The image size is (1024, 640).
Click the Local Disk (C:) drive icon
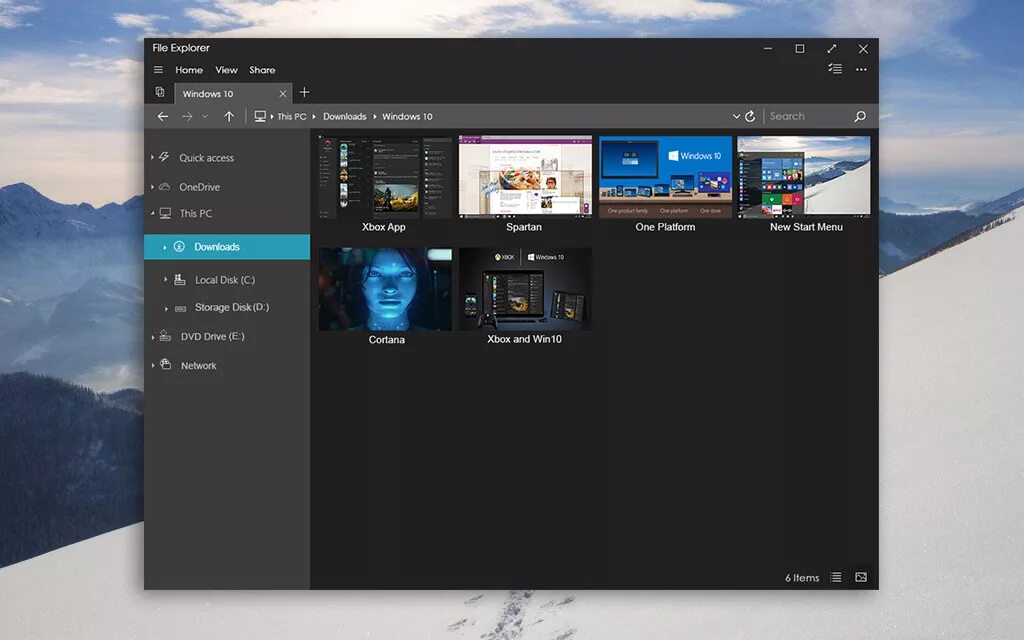point(180,280)
